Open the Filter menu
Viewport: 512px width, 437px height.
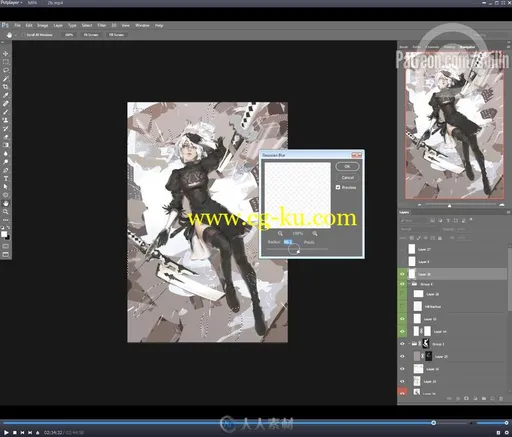(x=102, y=25)
